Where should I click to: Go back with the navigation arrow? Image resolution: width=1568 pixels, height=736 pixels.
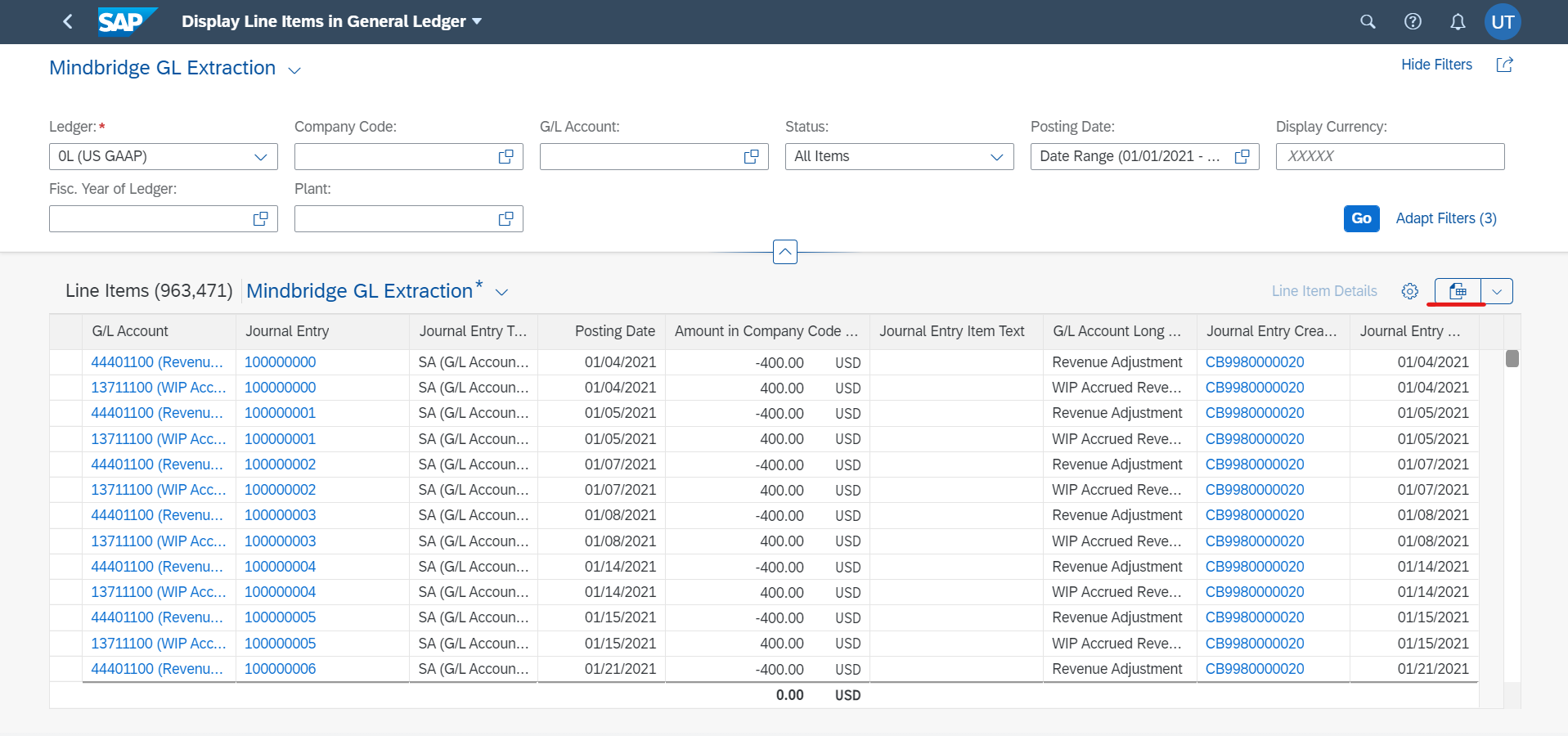click(68, 22)
